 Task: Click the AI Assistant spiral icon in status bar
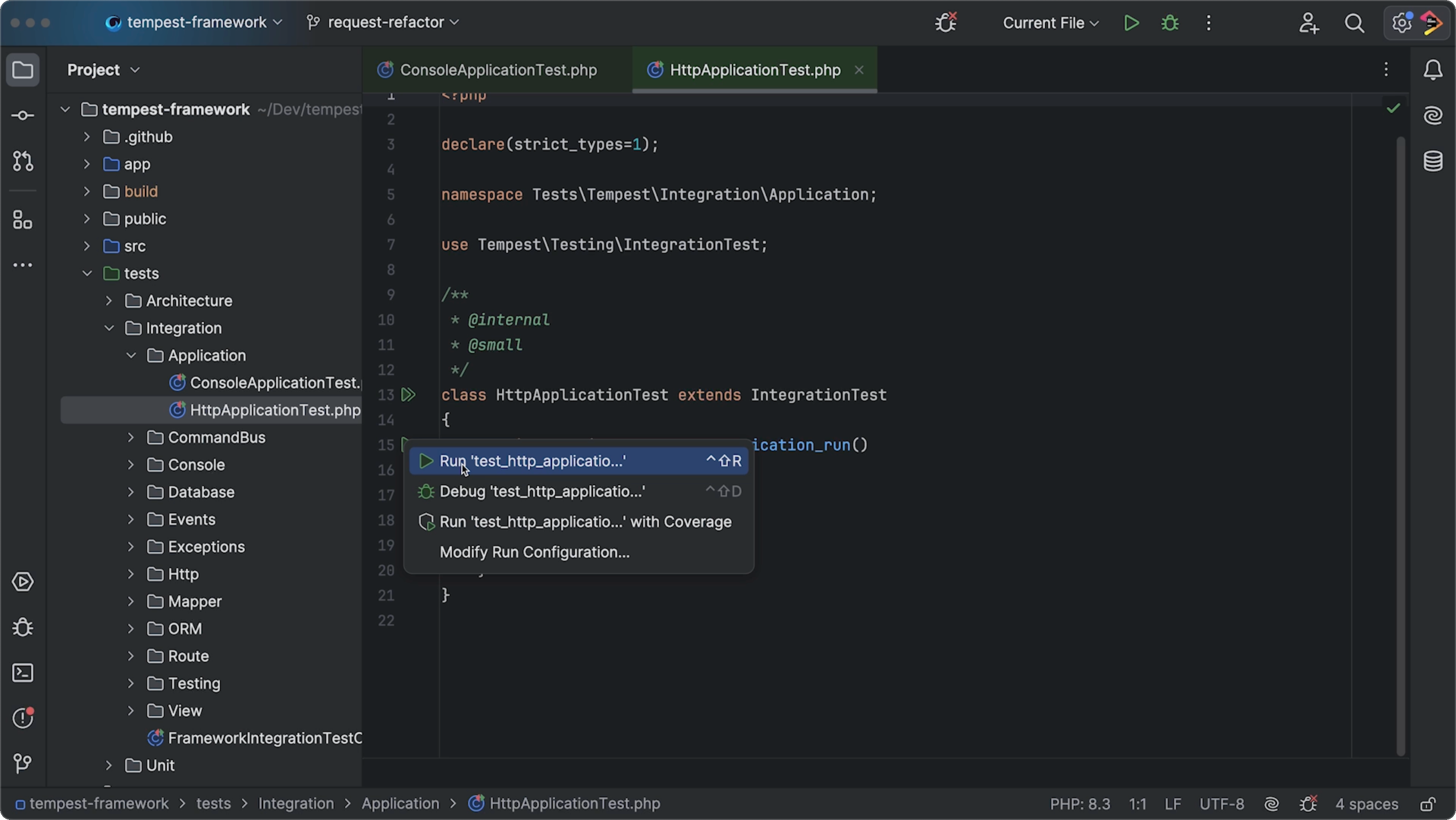click(1271, 803)
